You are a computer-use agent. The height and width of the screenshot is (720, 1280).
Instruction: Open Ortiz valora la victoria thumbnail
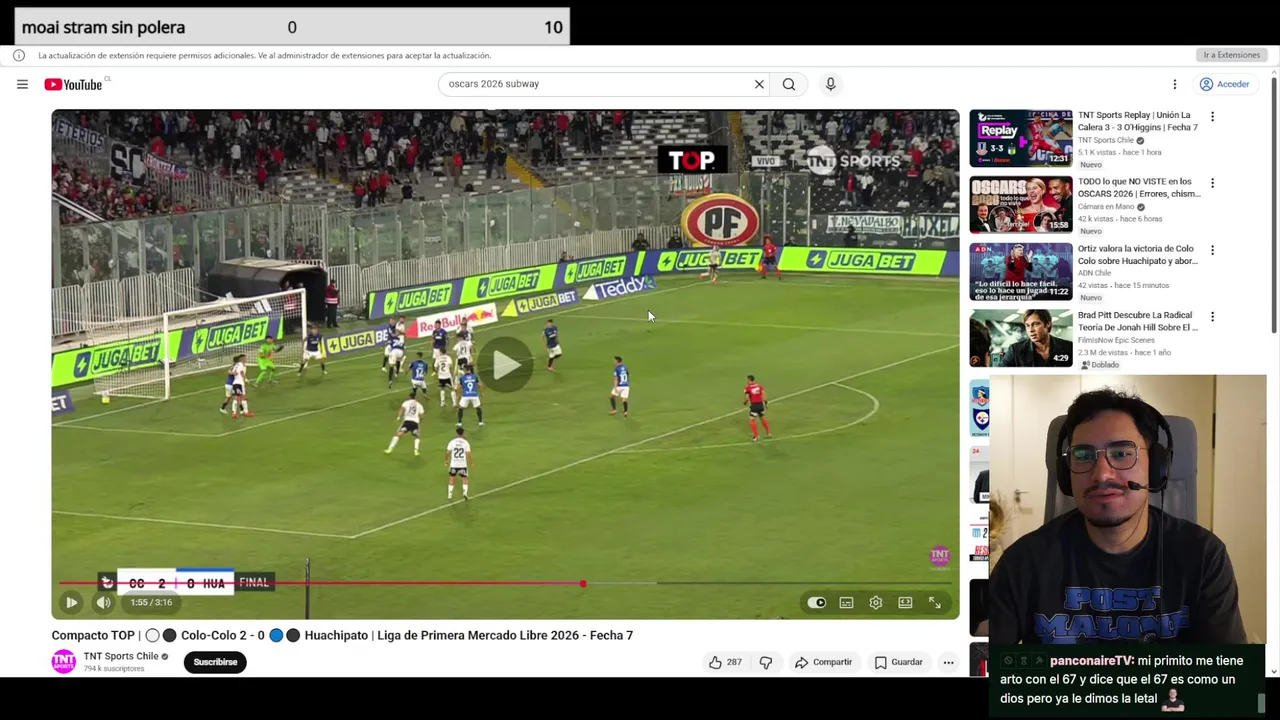pos(1020,272)
